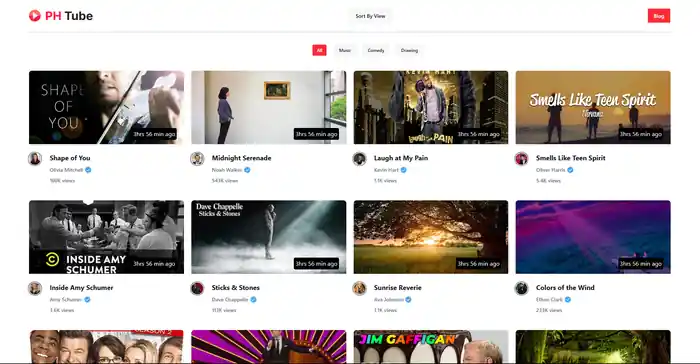The image size is (700, 364).
Task: Click the author name Ethan Clark
Action: point(550,300)
